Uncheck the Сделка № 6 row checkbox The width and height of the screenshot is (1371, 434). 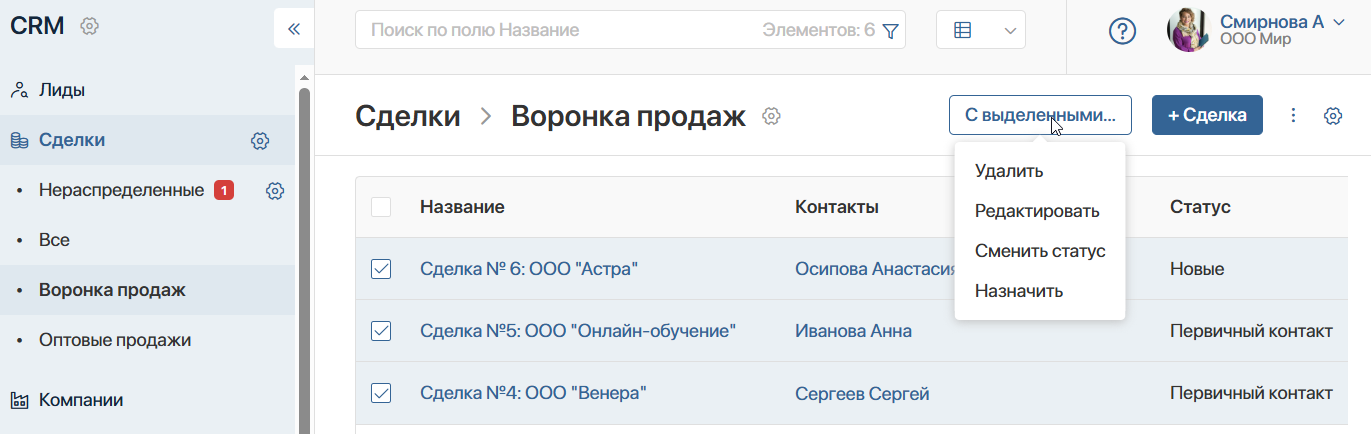tap(381, 269)
